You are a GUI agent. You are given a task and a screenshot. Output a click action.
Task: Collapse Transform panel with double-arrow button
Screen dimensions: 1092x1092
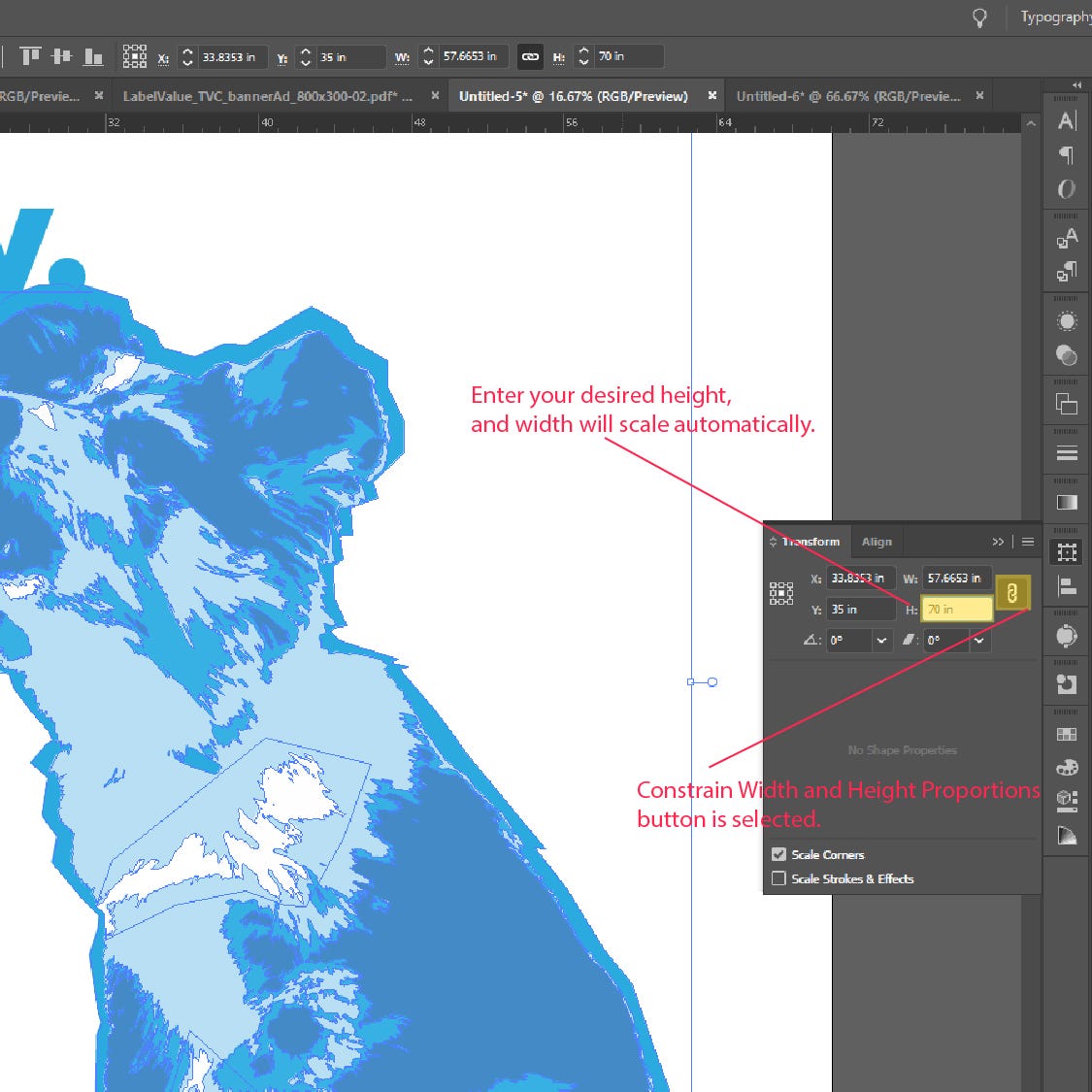998,542
